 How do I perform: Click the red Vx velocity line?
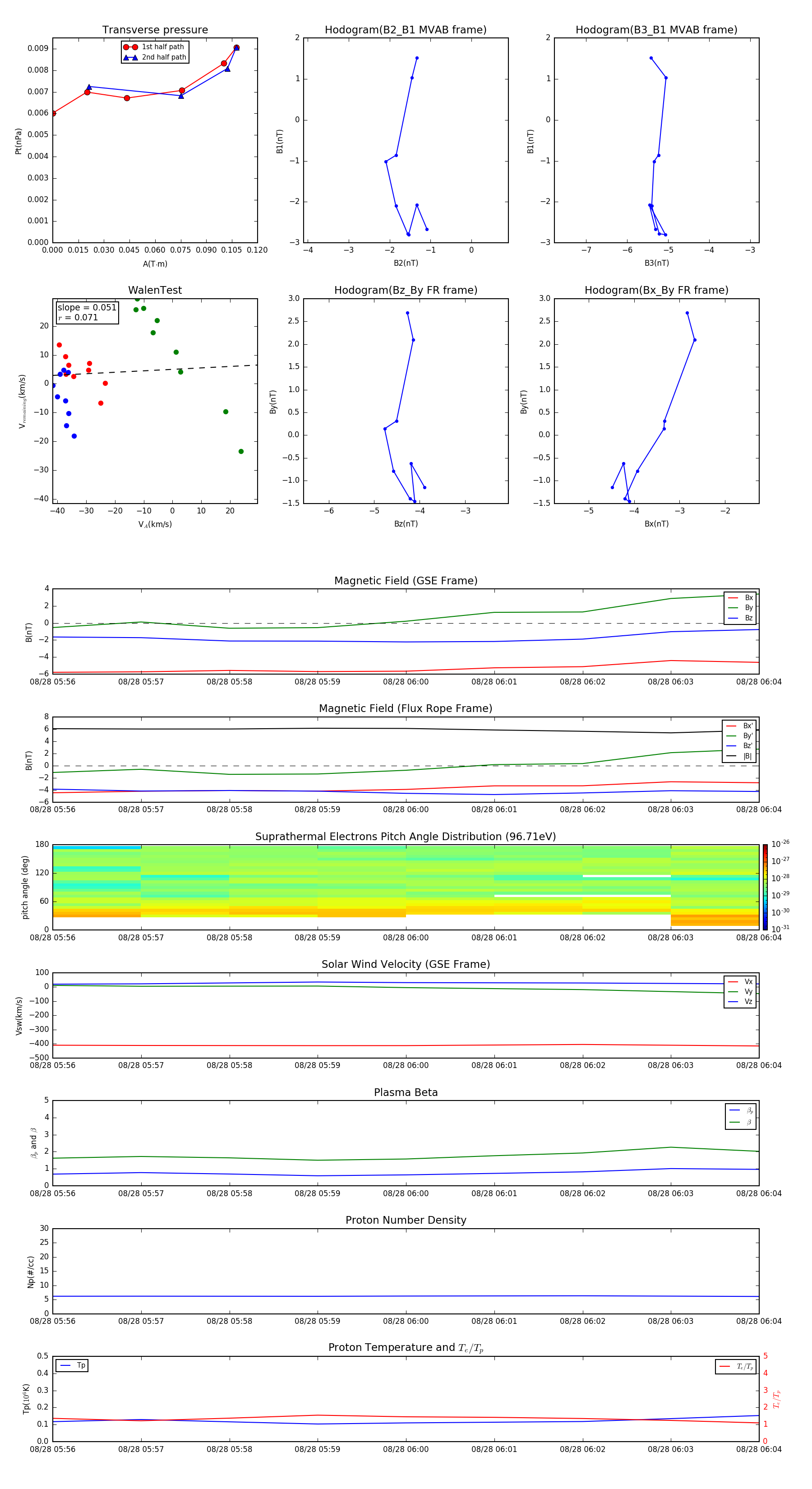406,1045
